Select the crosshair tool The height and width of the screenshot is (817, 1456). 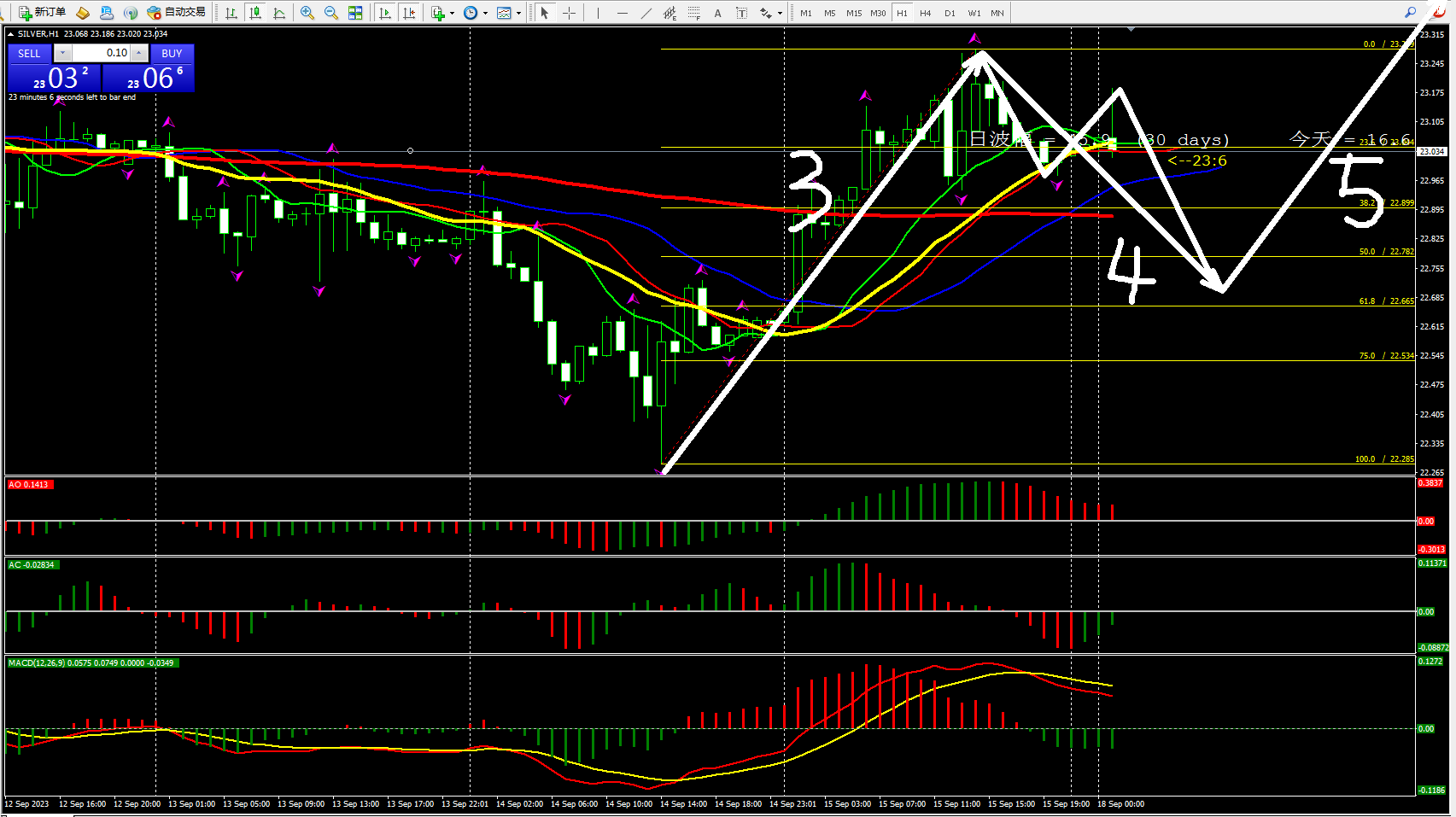(569, 13)
